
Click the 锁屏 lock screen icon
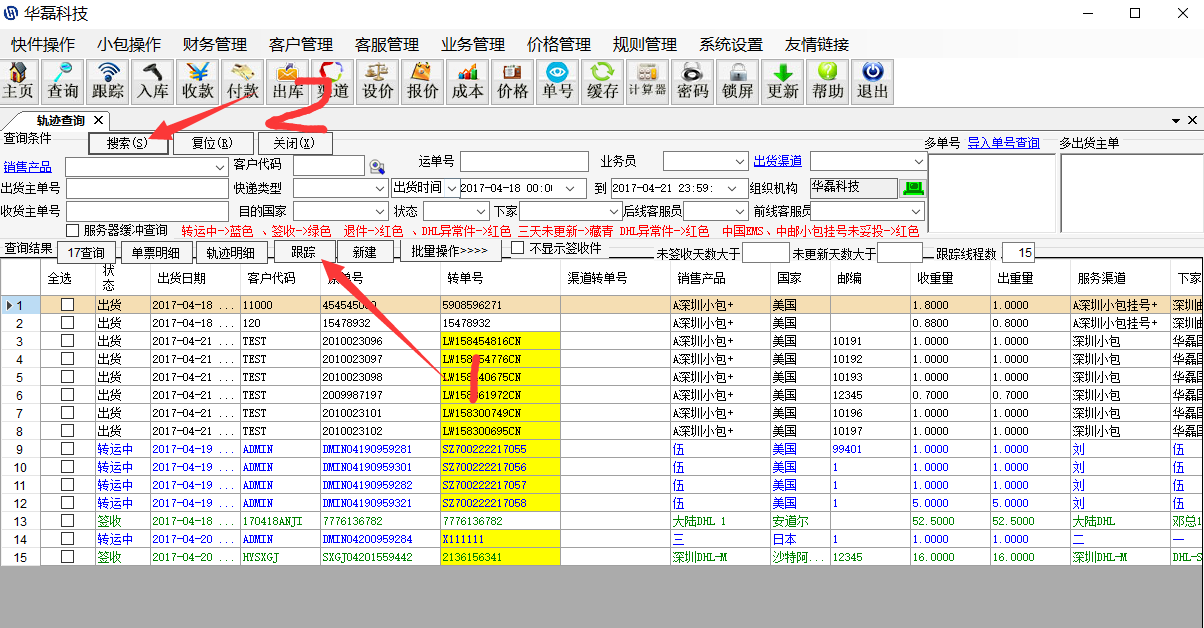coord(737,81)
